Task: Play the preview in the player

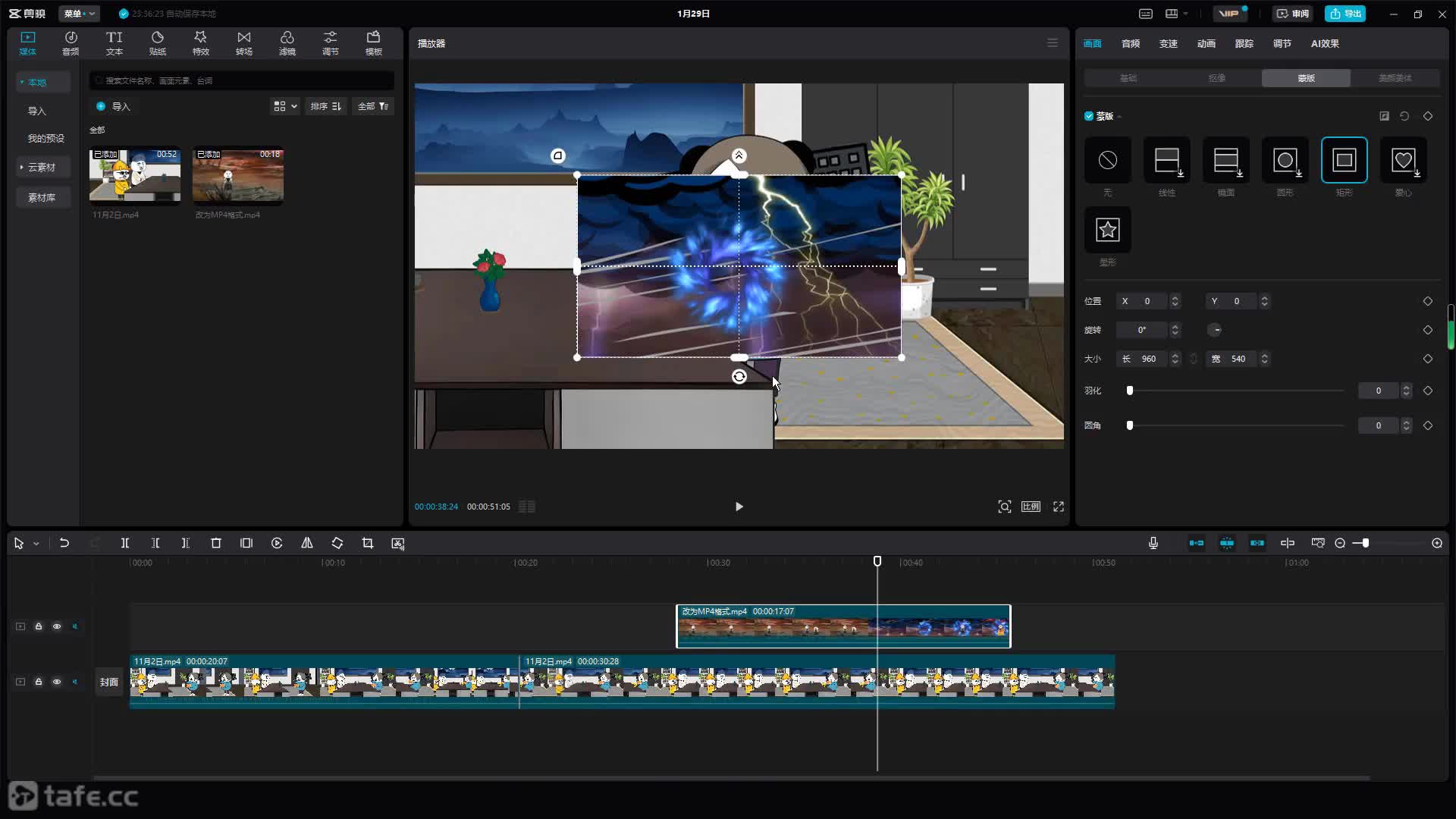Action: click(739, 507)
